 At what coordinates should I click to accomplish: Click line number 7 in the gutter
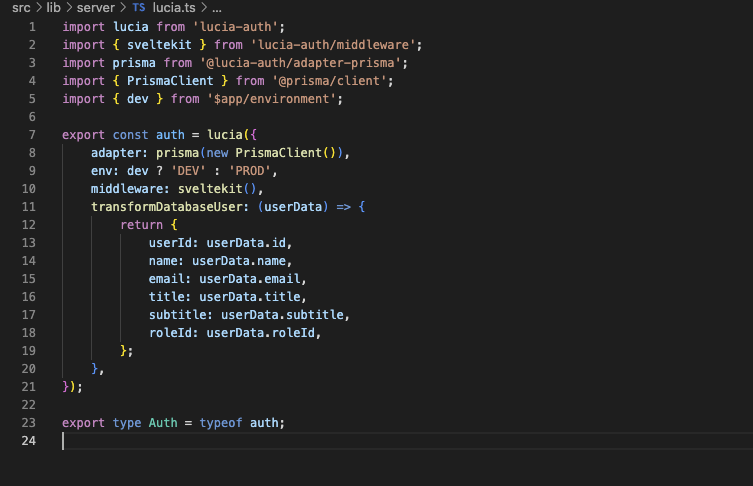click(33, 135)
